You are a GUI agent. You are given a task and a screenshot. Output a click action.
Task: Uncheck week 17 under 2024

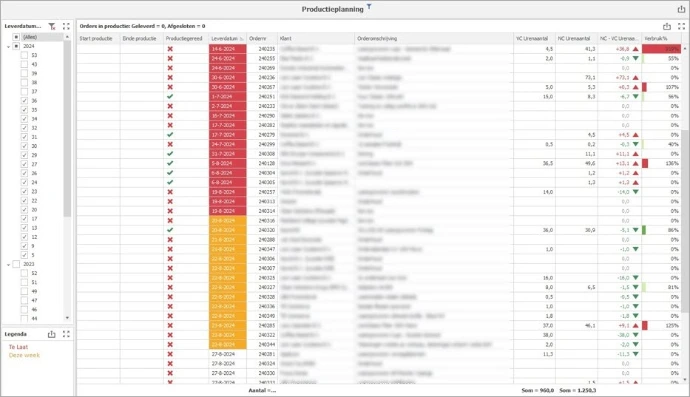click(x=24, y=219)
